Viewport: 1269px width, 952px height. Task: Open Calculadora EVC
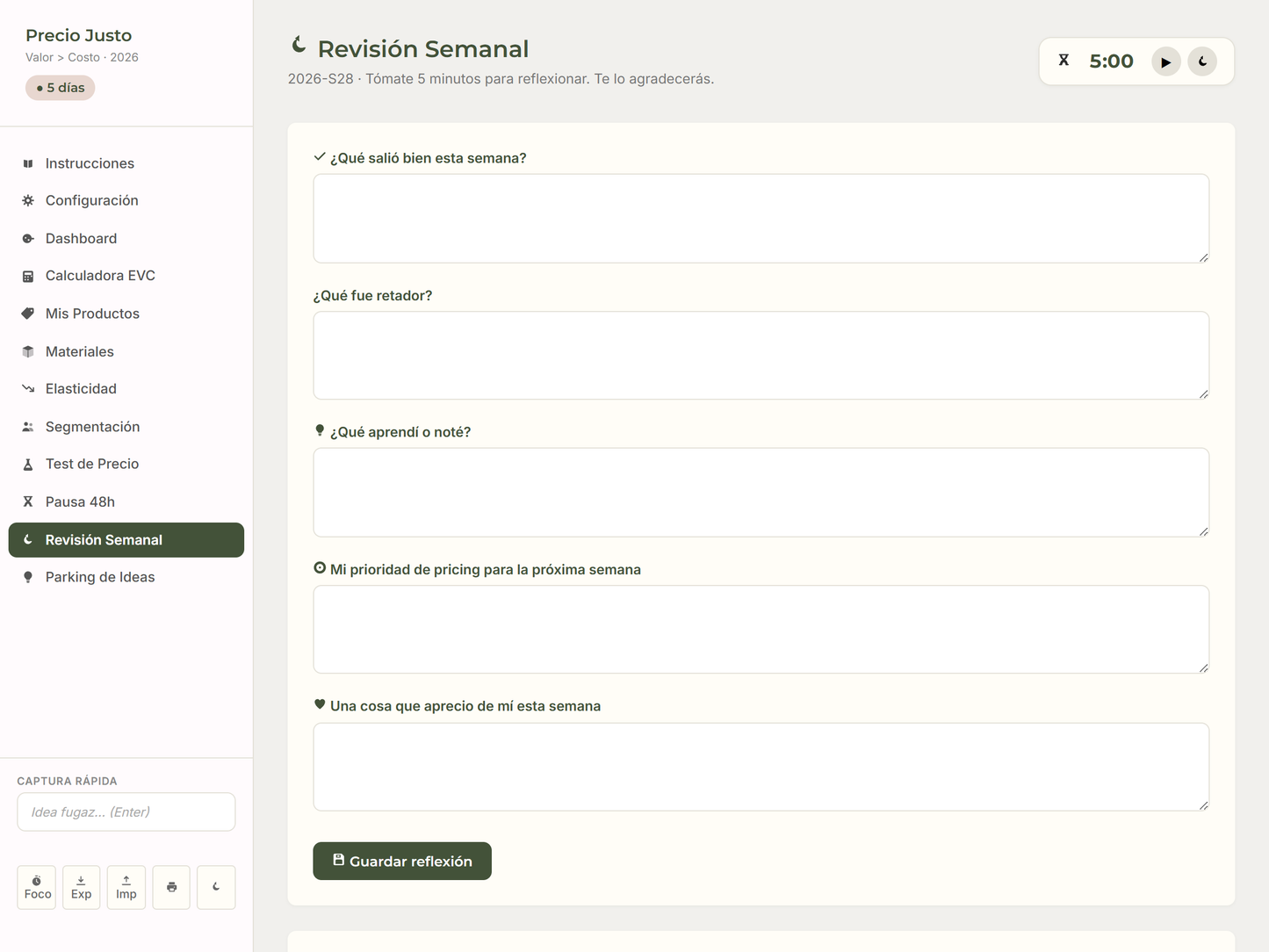pos(126,276)
